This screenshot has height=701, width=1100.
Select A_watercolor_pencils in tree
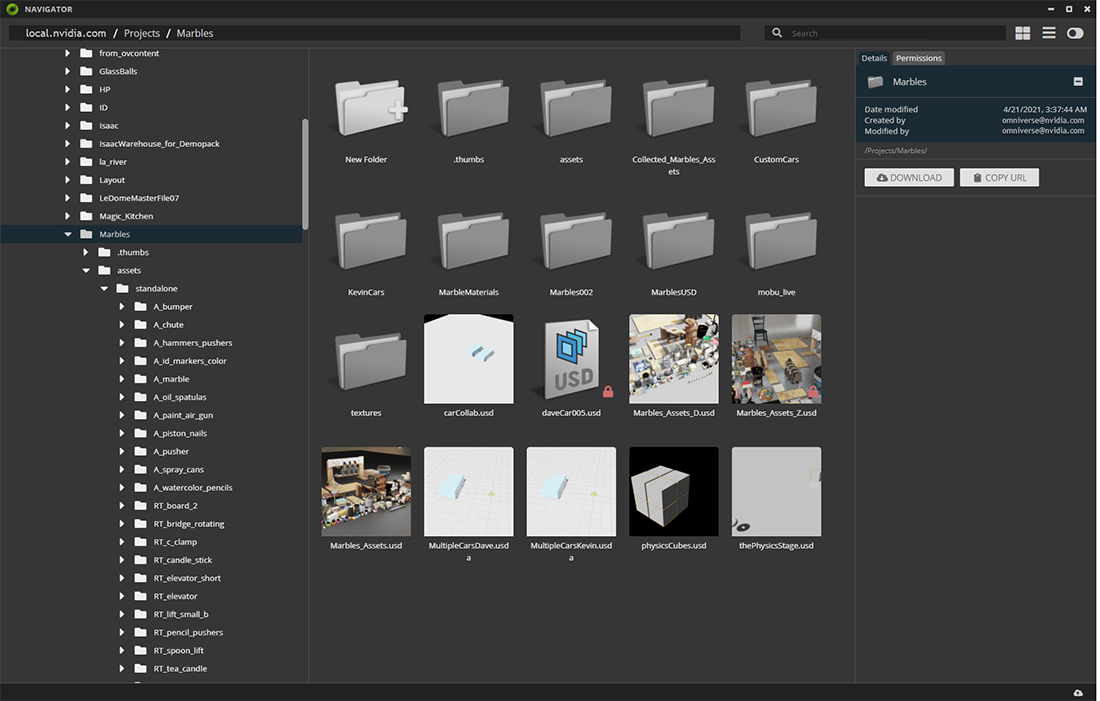(193, 488)
